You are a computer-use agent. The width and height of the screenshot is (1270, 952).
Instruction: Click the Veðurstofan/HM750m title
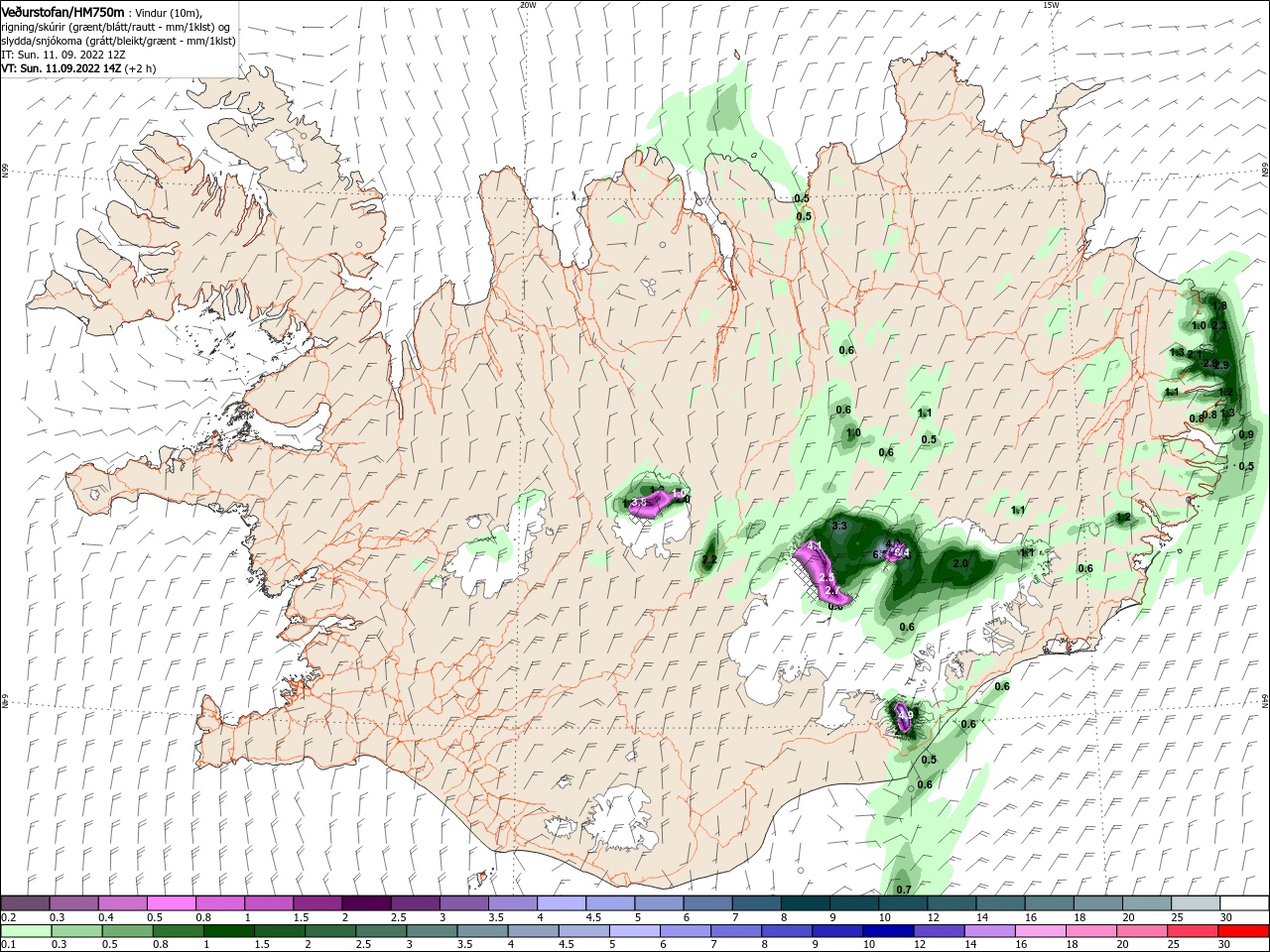pyautogui.click(x=63, y=11)
